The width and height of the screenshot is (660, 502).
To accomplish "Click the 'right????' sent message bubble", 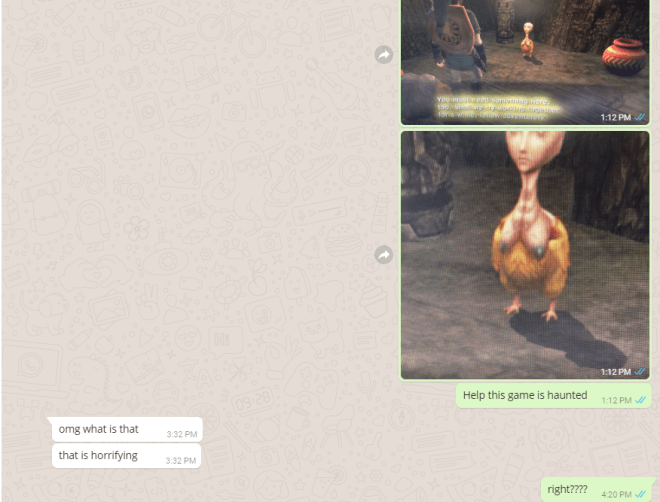I will (567, 490).
